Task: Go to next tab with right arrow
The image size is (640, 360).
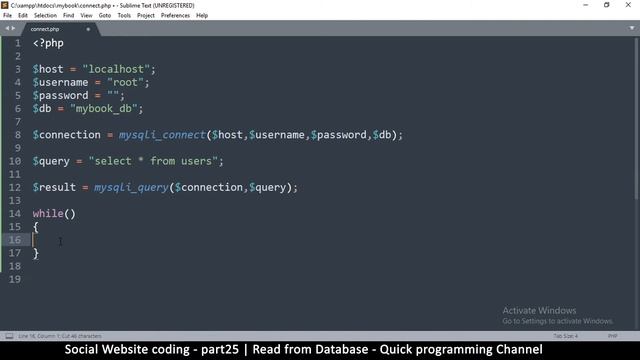Action: click(13, 28)
